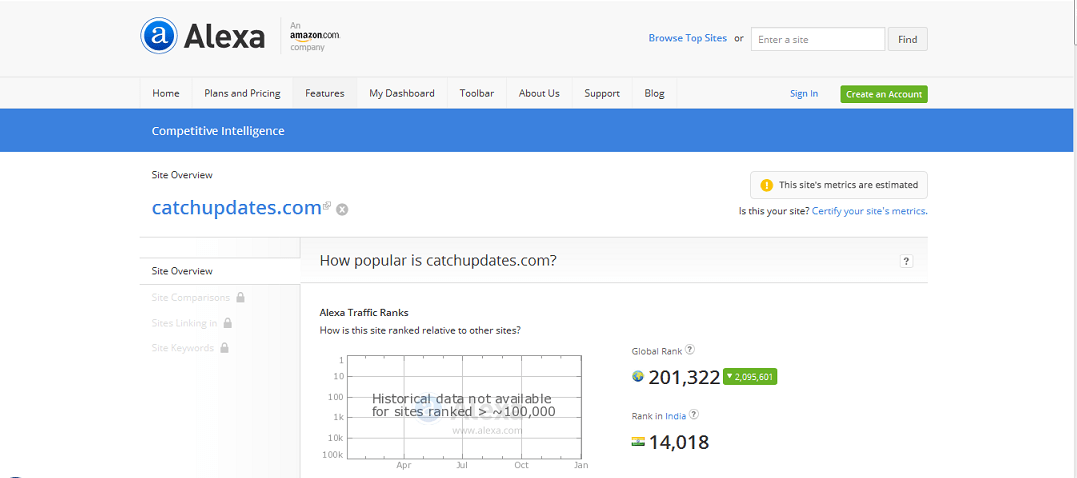Screen dimensions: 1077x478
Task: Click the Amazon company logo
Action: (x=315, y=36)
